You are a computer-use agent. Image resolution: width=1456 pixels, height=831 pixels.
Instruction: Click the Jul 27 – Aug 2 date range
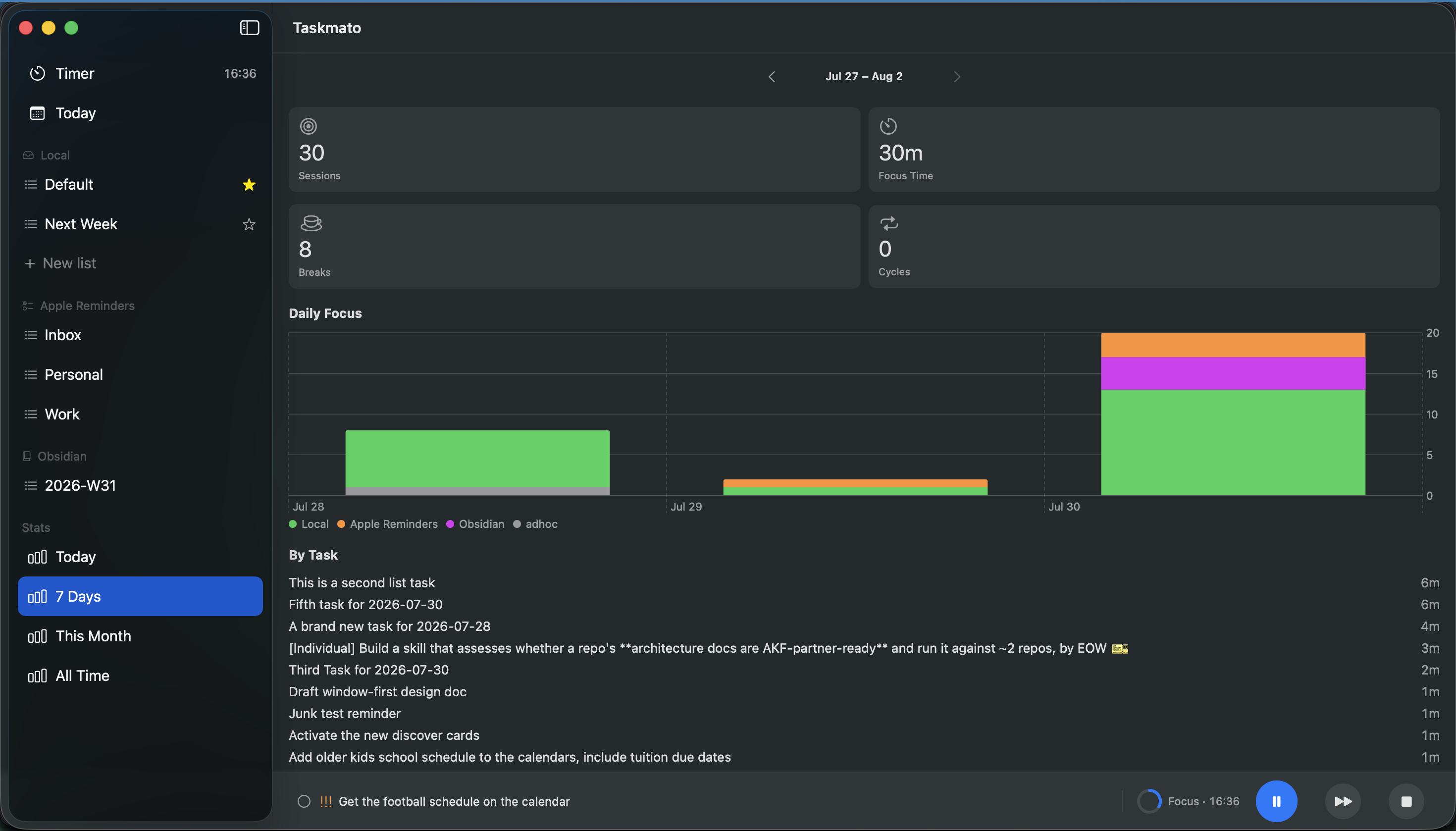[864, 76]
